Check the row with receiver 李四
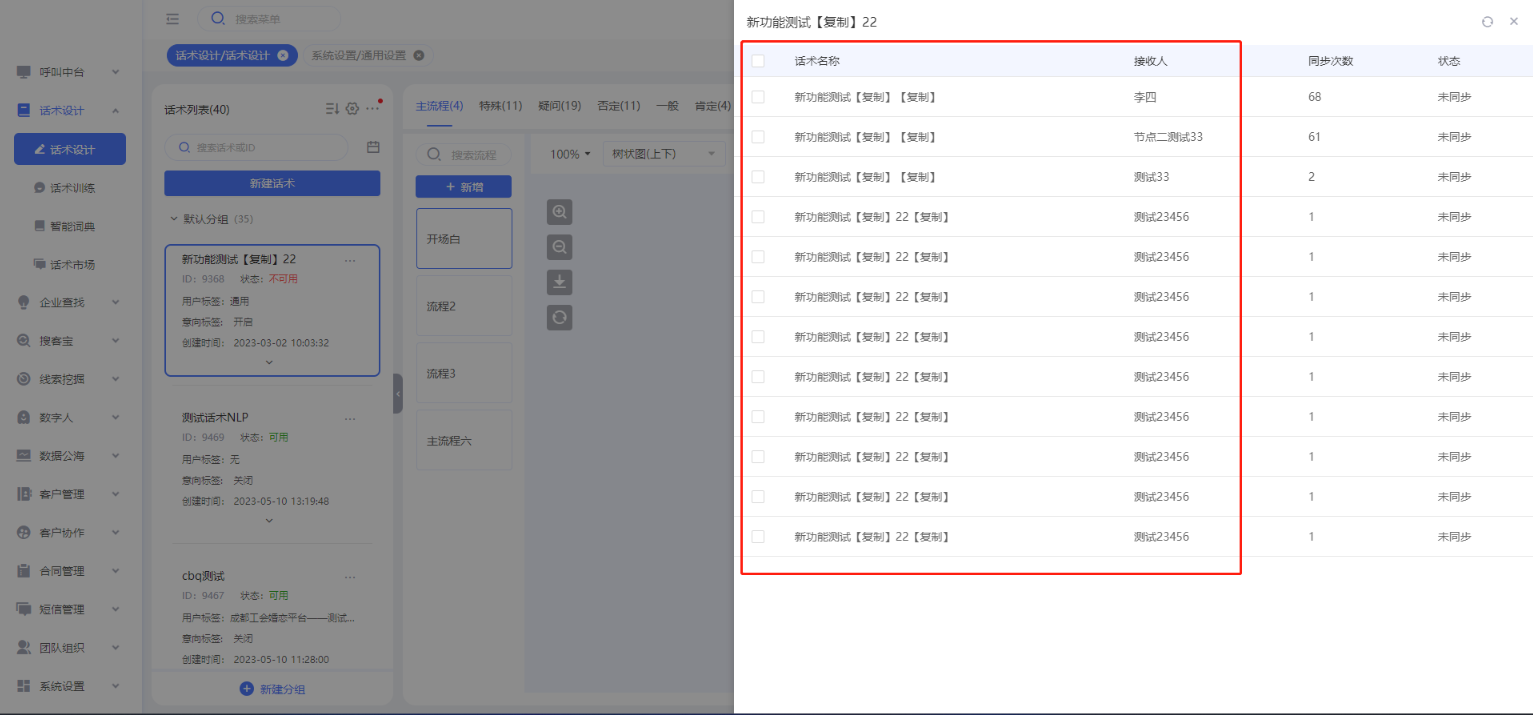Image resolution: width=1533 pixels, height=715 pixels. (x=758, y=97)
